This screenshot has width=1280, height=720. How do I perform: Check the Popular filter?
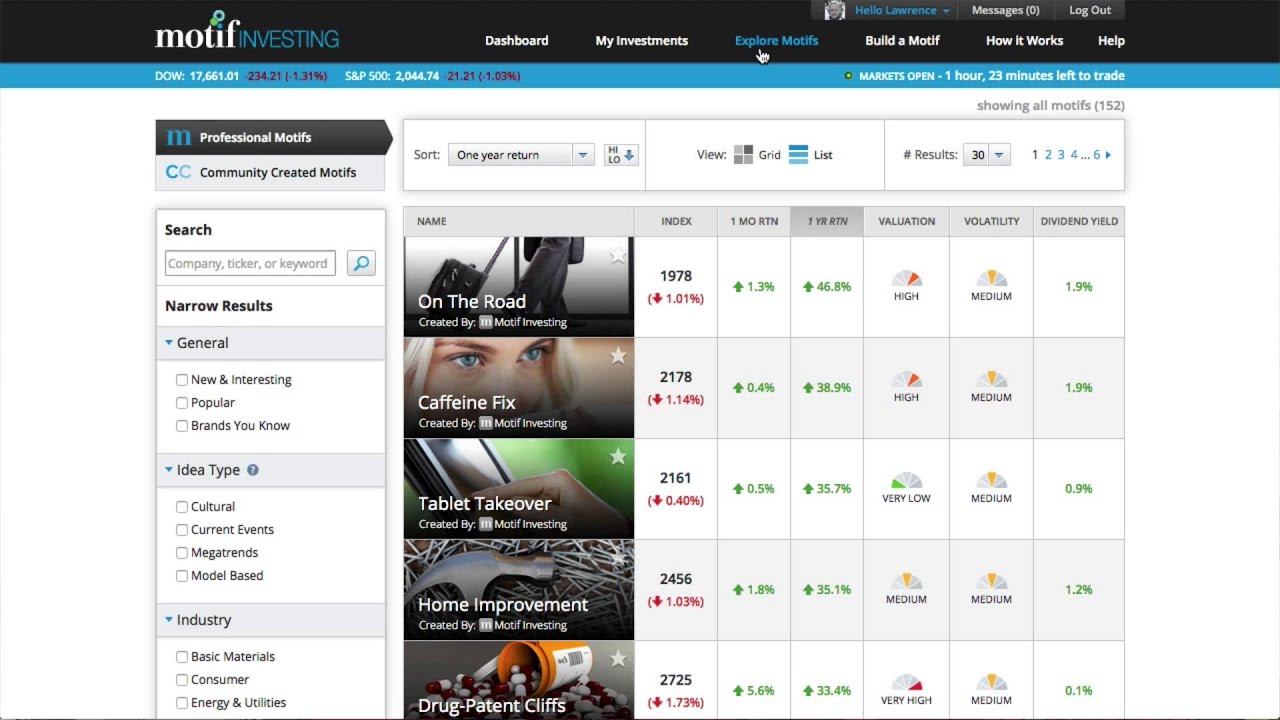pyautogui.click(x=182, y=403)
